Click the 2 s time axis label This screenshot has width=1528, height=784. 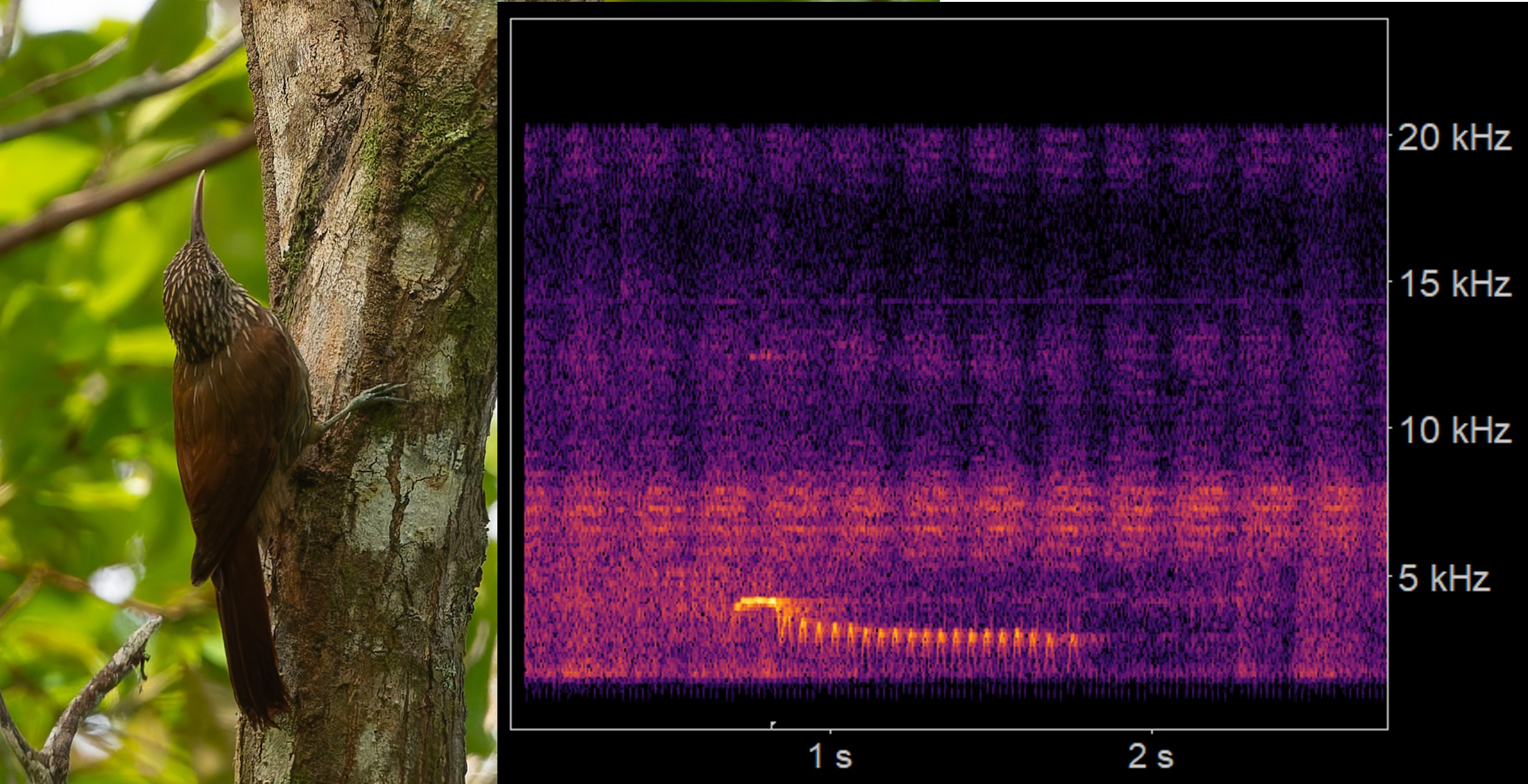pyautogui.click(x=1151, y=756)
